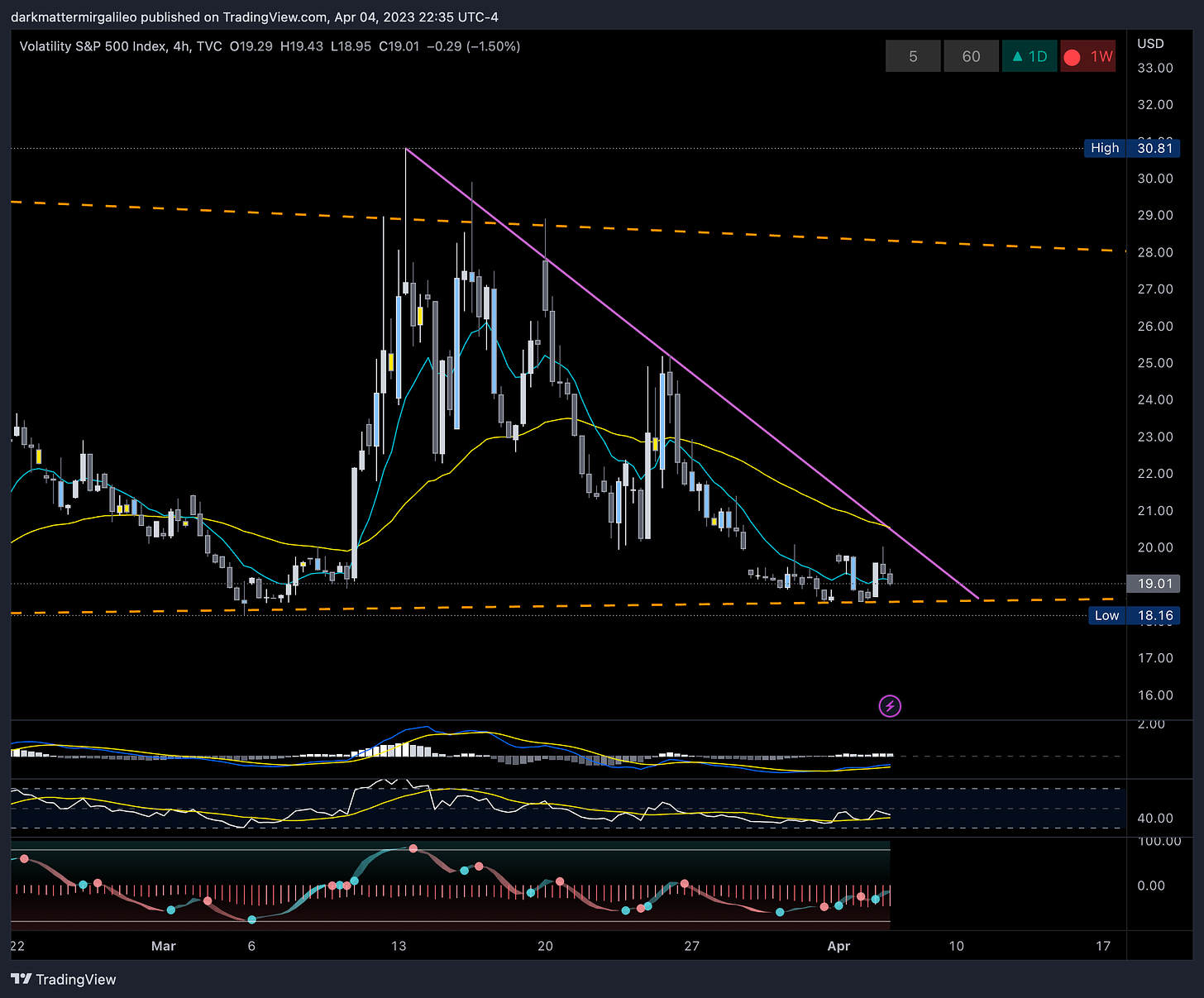The width and height of the screenshot is (1204, 998).
Task: Click the 28.00 price axis label
Action: pos(1155,252)
